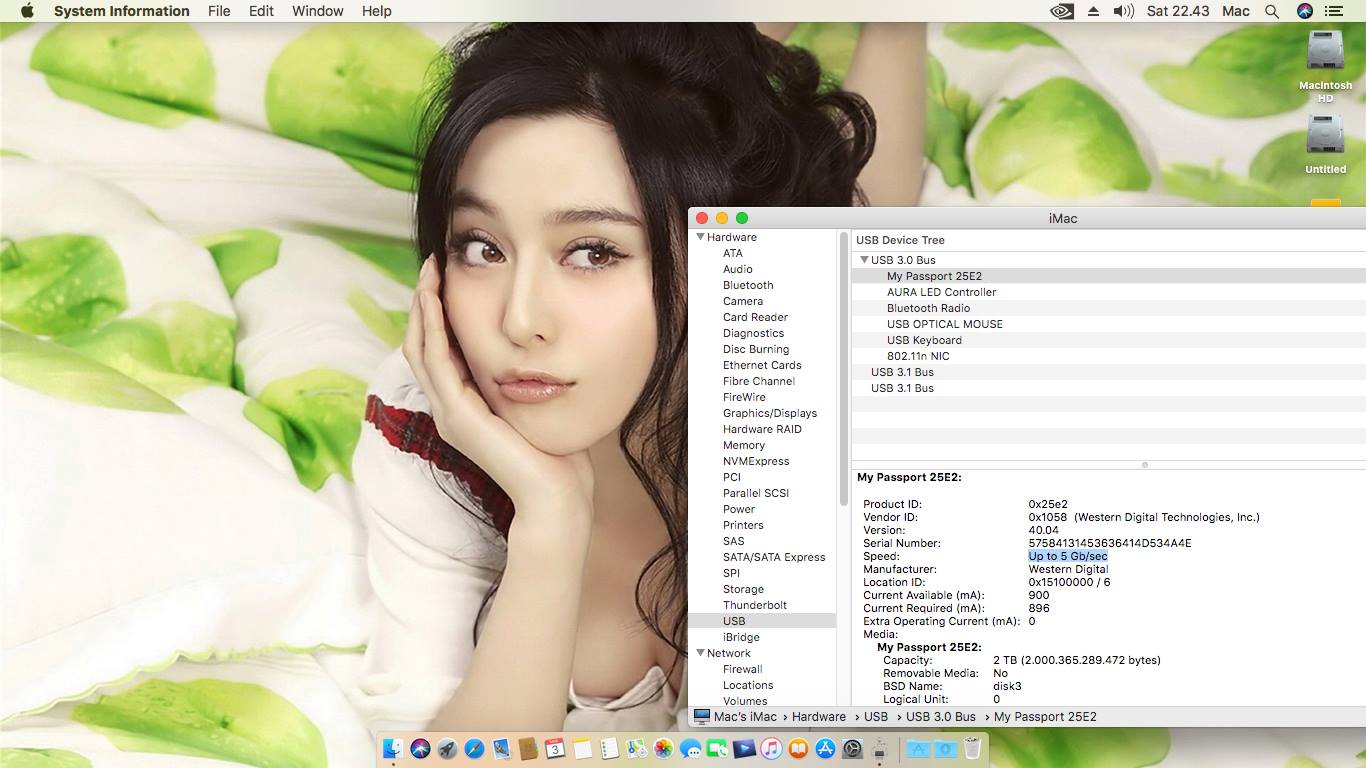Click BSD Name value disk3
This screenshot has width=1366, height=768.
(1007, 686)
